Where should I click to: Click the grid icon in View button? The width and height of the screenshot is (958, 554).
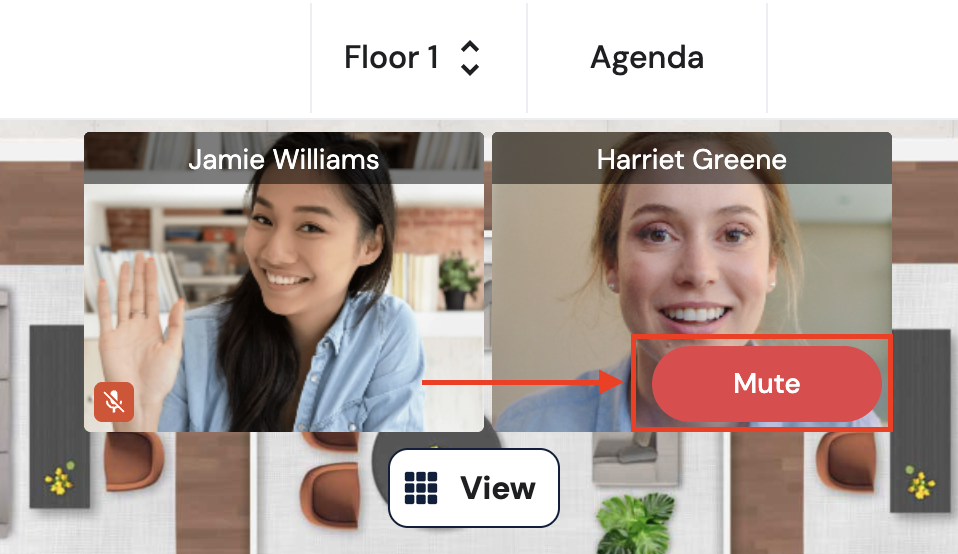tap(421, 487)
